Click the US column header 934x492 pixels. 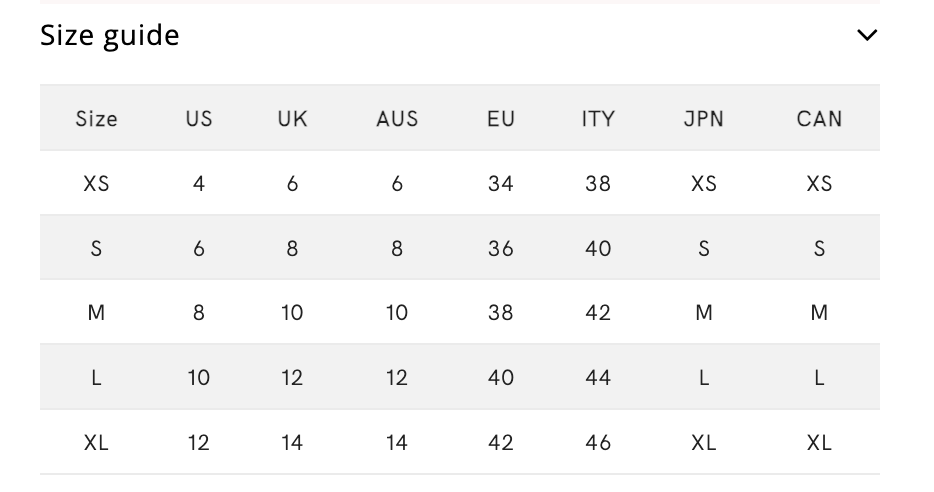[199, 119]
